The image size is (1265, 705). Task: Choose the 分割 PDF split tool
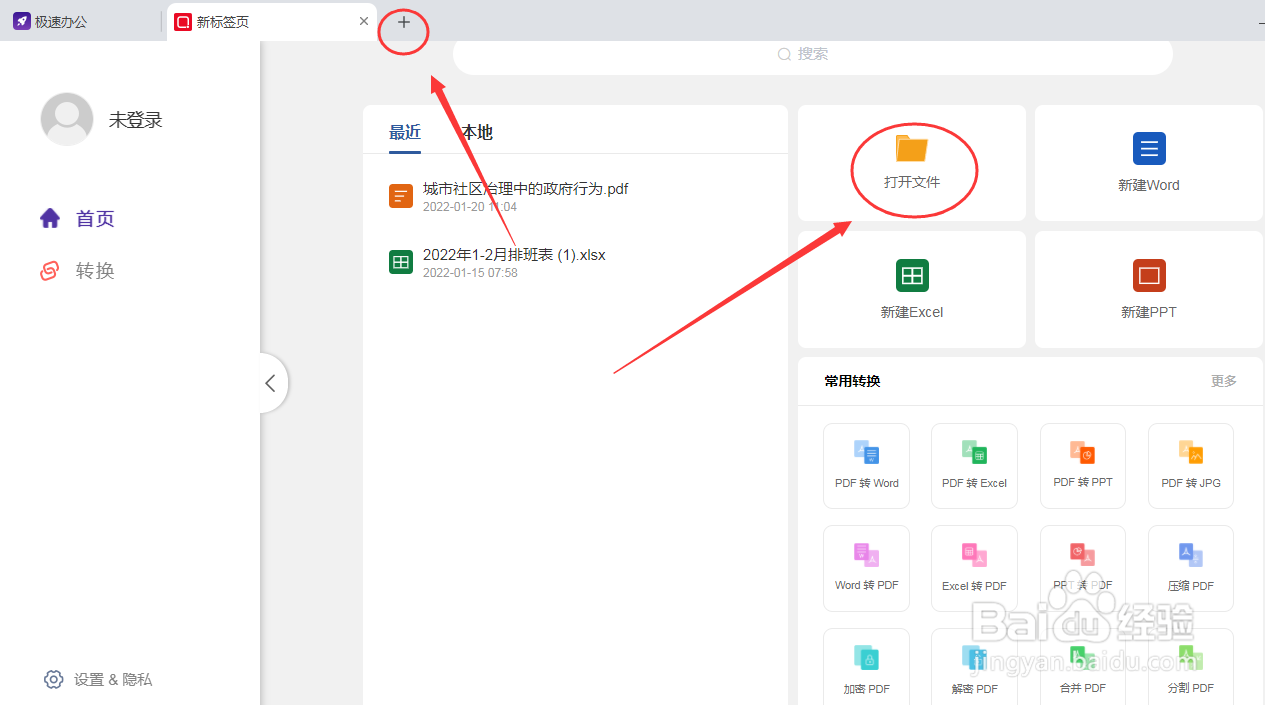pyautogui.click(x=1190, y=665)
